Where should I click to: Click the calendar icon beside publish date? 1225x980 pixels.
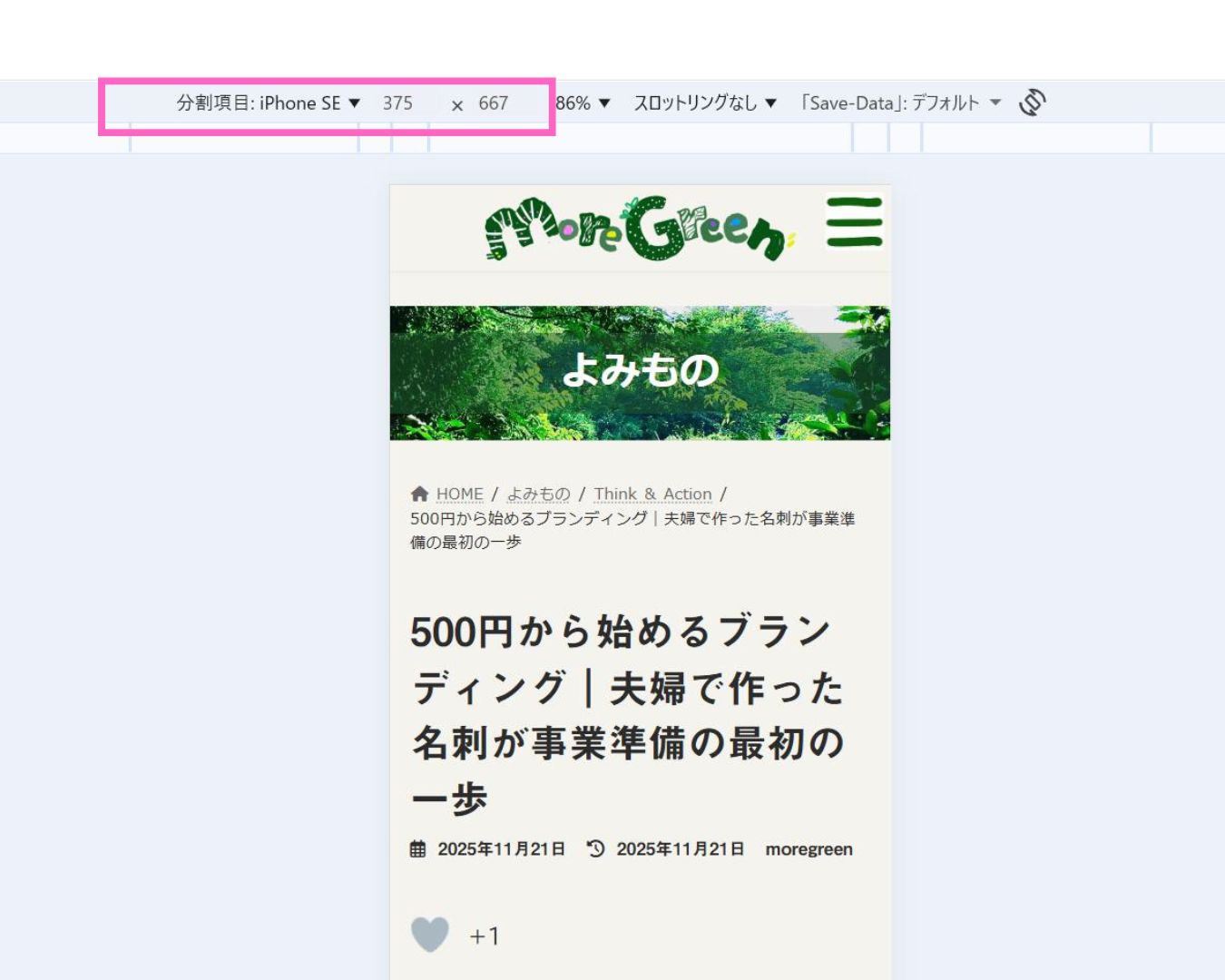(x=417, y=849)
